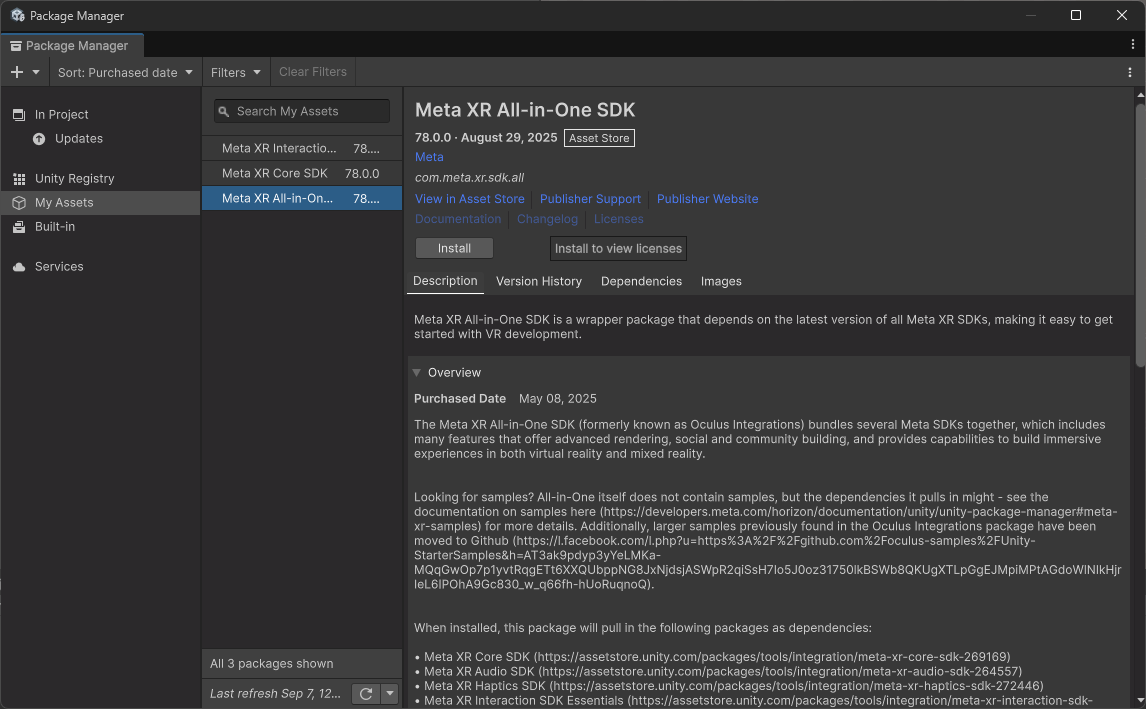Open the Changelog link

tap(547, 219)
